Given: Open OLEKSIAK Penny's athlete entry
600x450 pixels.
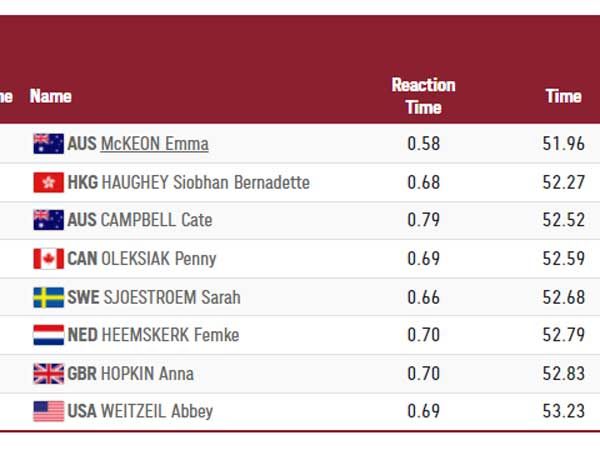Looking at the screenshot, I should point(158,259).
